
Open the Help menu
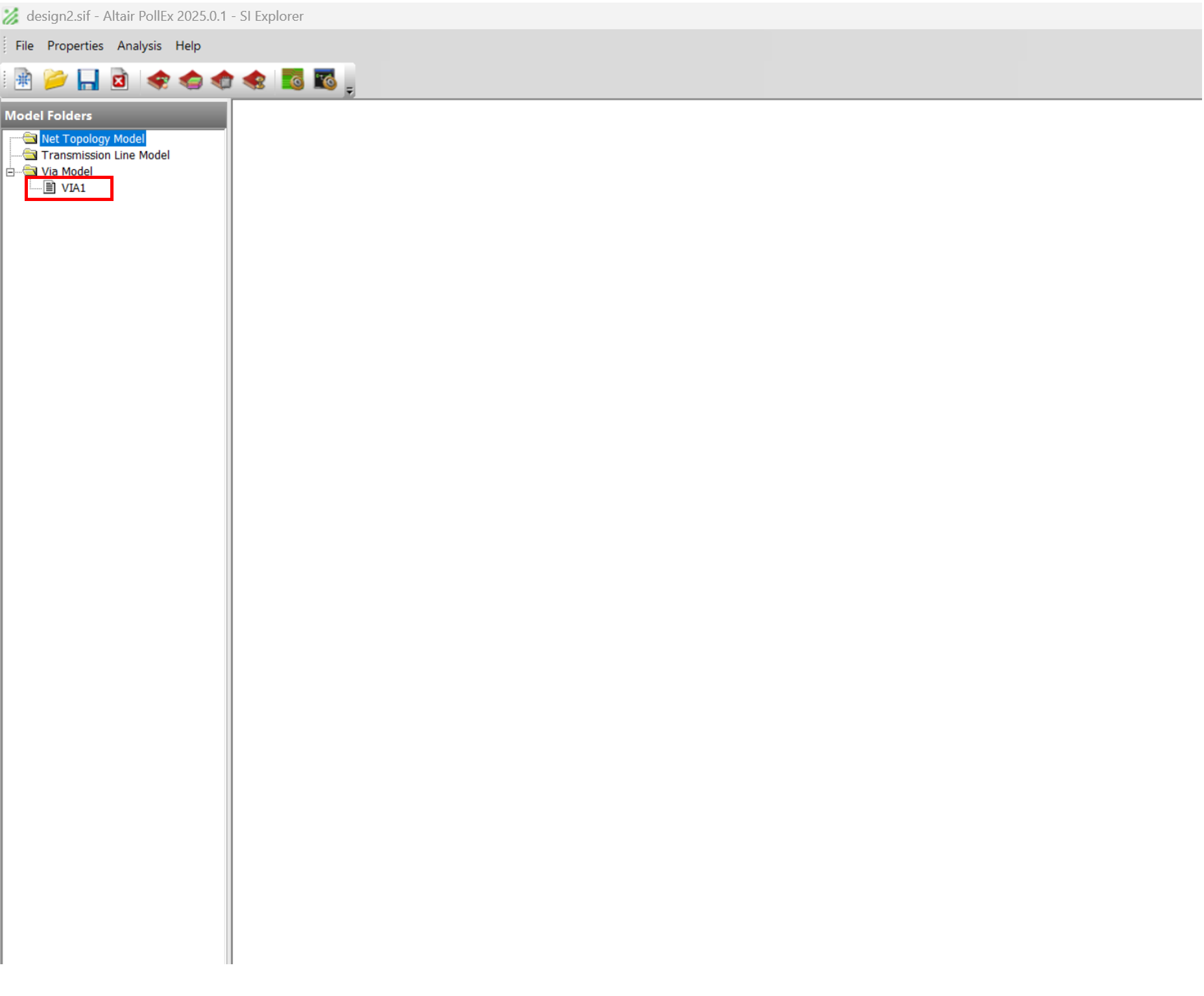pos(188,46)
